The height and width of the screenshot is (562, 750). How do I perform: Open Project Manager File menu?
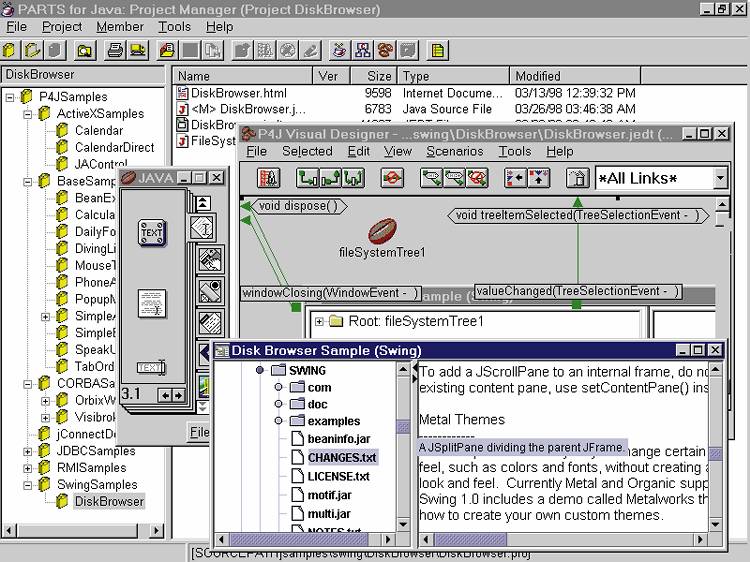16,27
